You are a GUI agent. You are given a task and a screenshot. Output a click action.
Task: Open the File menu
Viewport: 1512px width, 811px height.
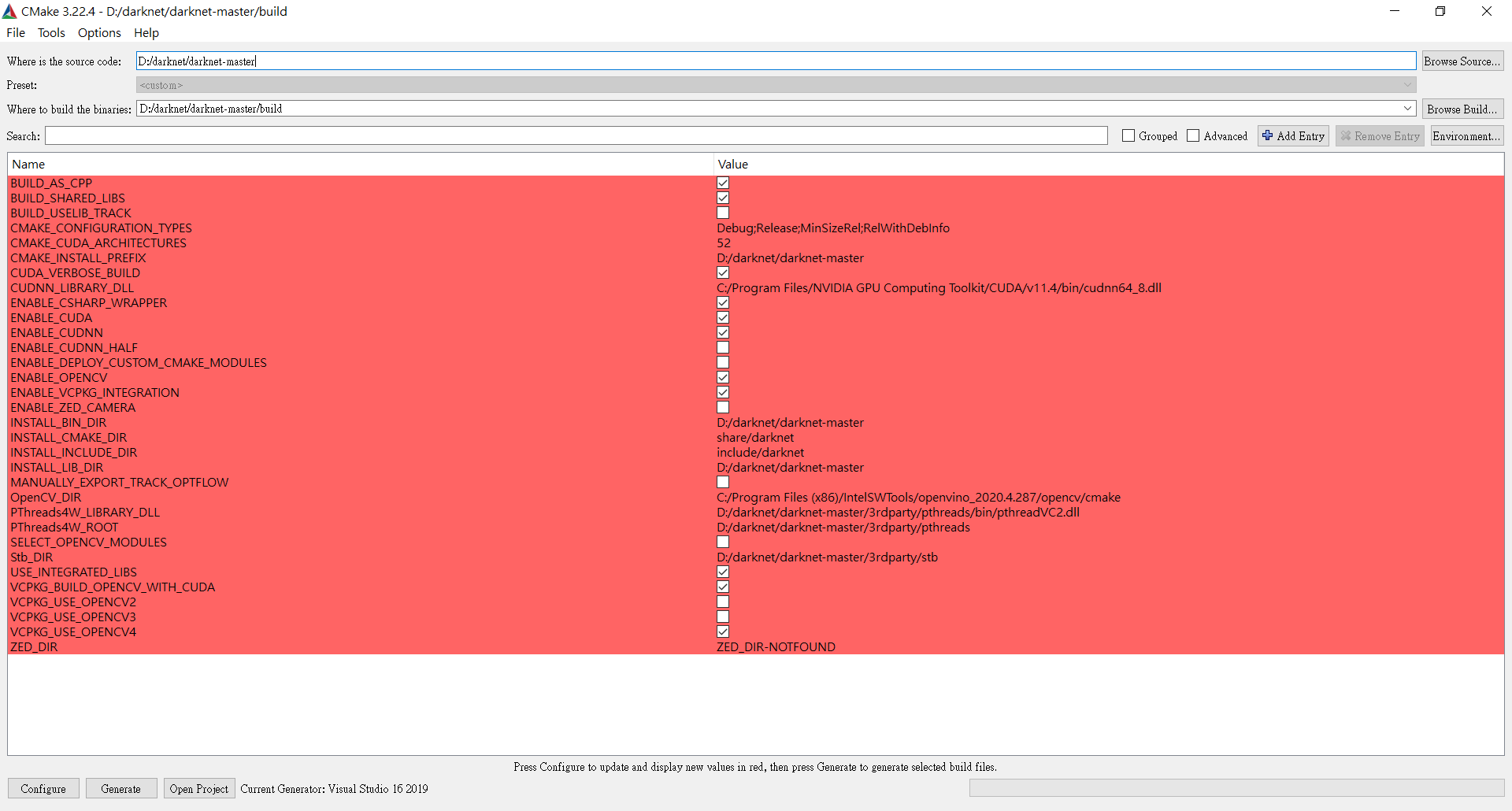point(16,33)
